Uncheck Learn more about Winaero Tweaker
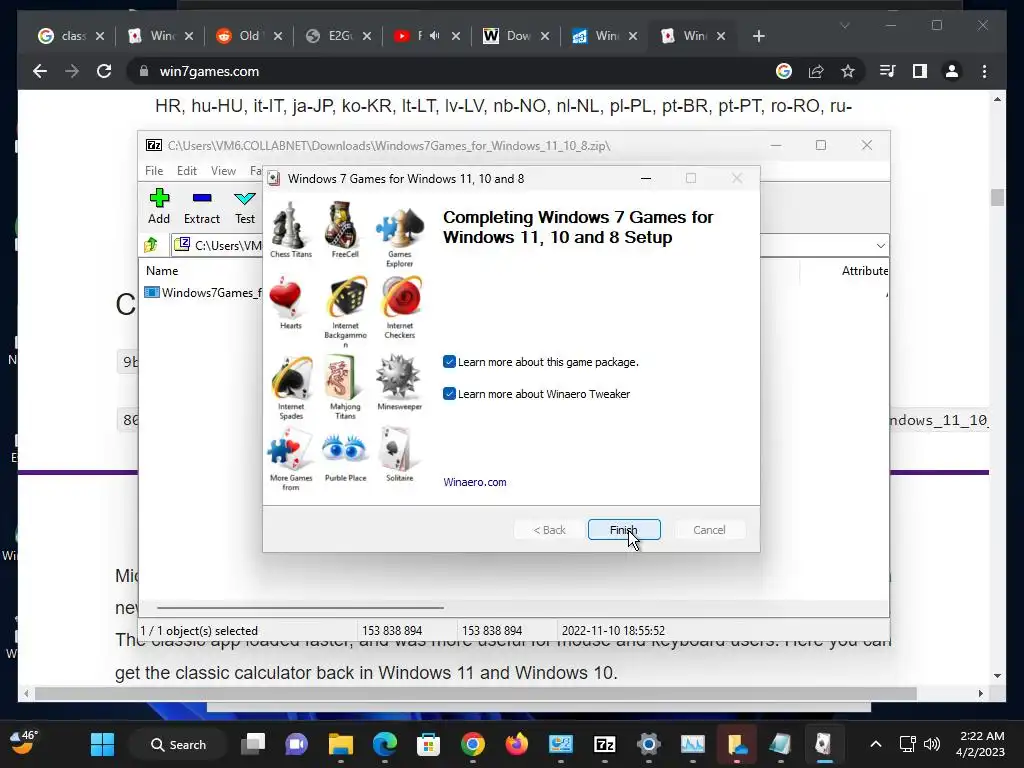Image resolution: width=1024 pixels, height=768 pixels. coord(449,394)
